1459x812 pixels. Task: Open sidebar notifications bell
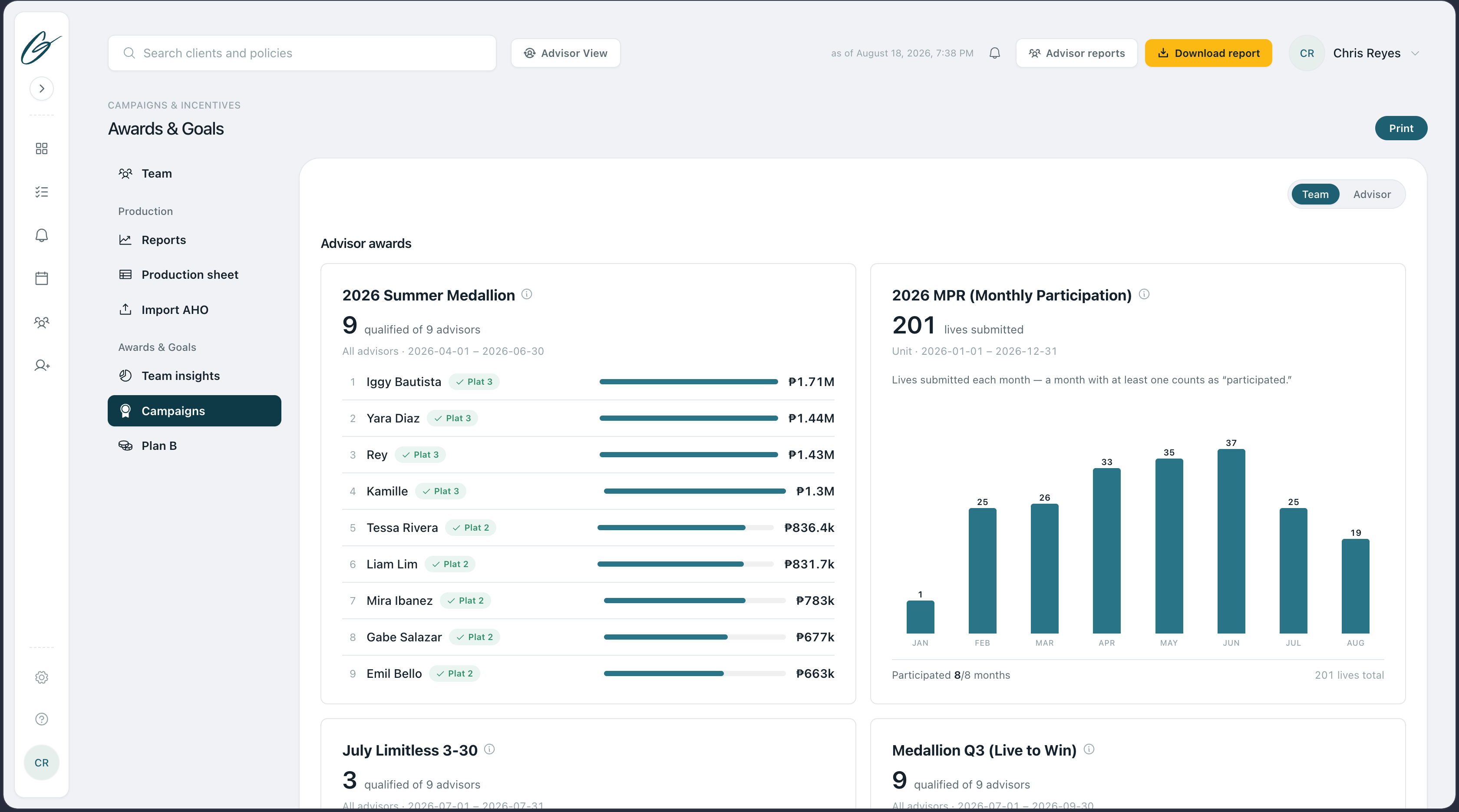tap(41, 235)
